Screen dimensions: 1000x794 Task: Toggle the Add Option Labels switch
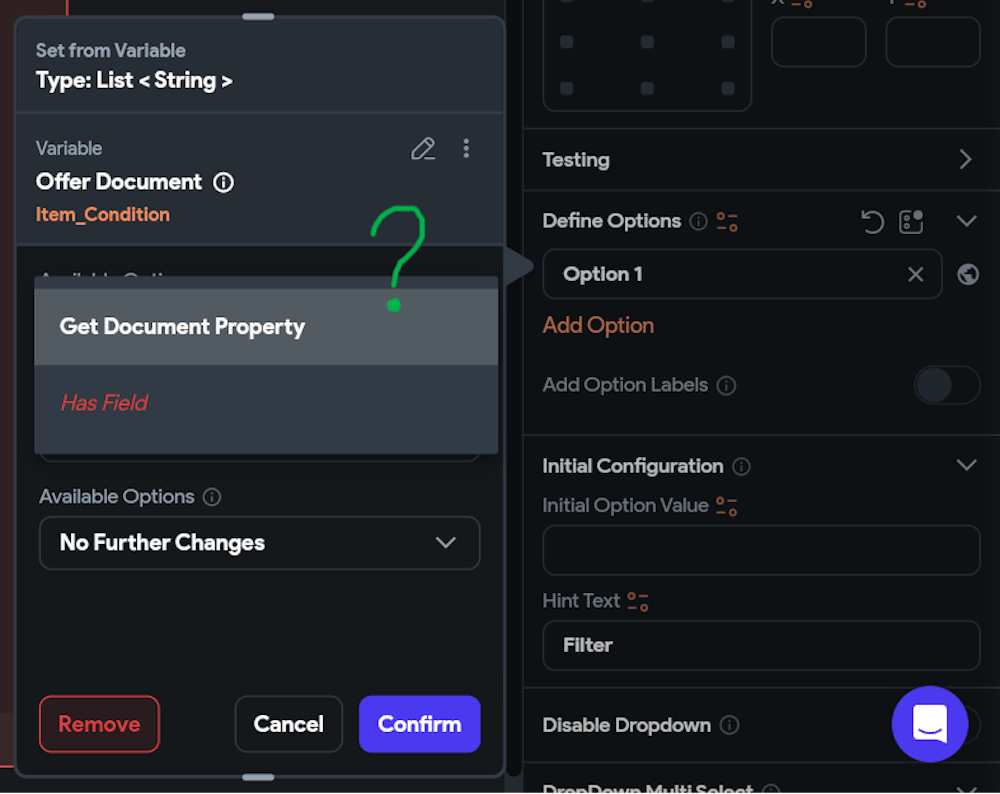[x=946, y=385]
